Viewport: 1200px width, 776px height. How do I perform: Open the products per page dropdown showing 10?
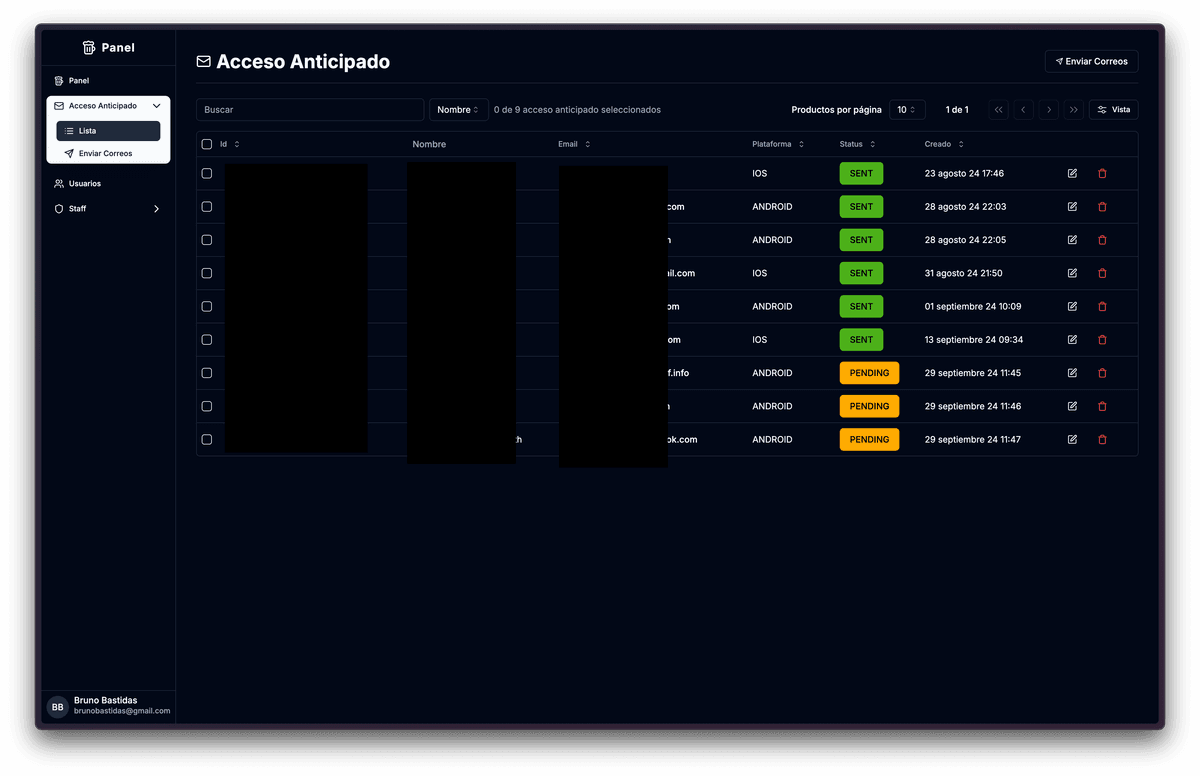click(x=906, y=110)
